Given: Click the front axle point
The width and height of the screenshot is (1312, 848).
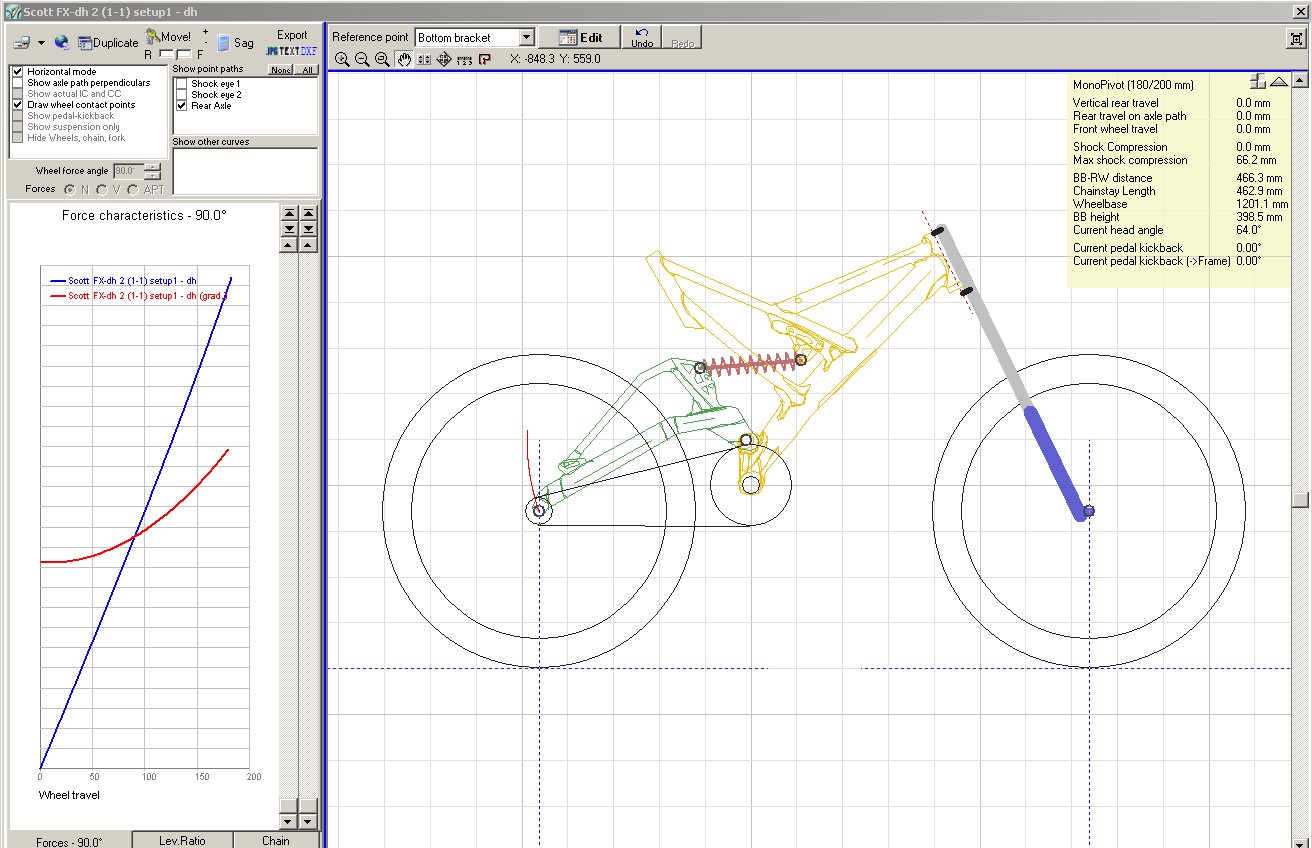Looking at the screenshot, I should 1089,511.
